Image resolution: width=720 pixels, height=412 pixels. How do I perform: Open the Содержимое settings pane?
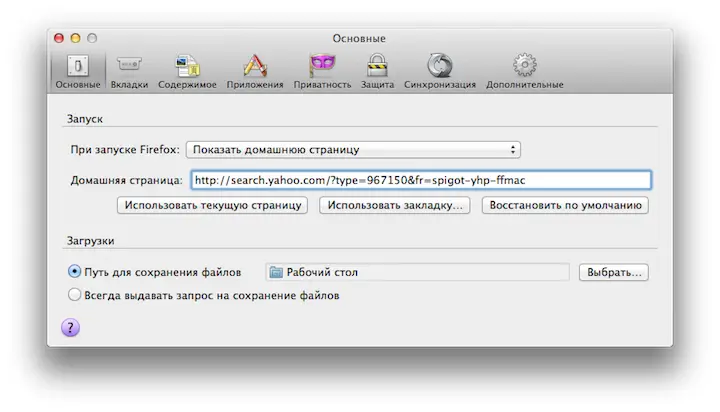point(188,70)
